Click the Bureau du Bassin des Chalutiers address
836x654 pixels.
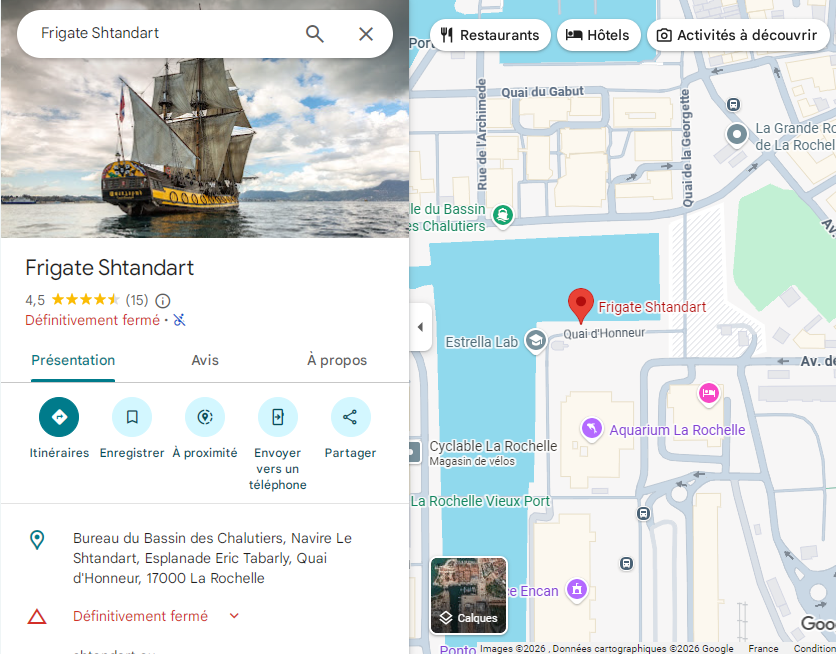point(212,558)
